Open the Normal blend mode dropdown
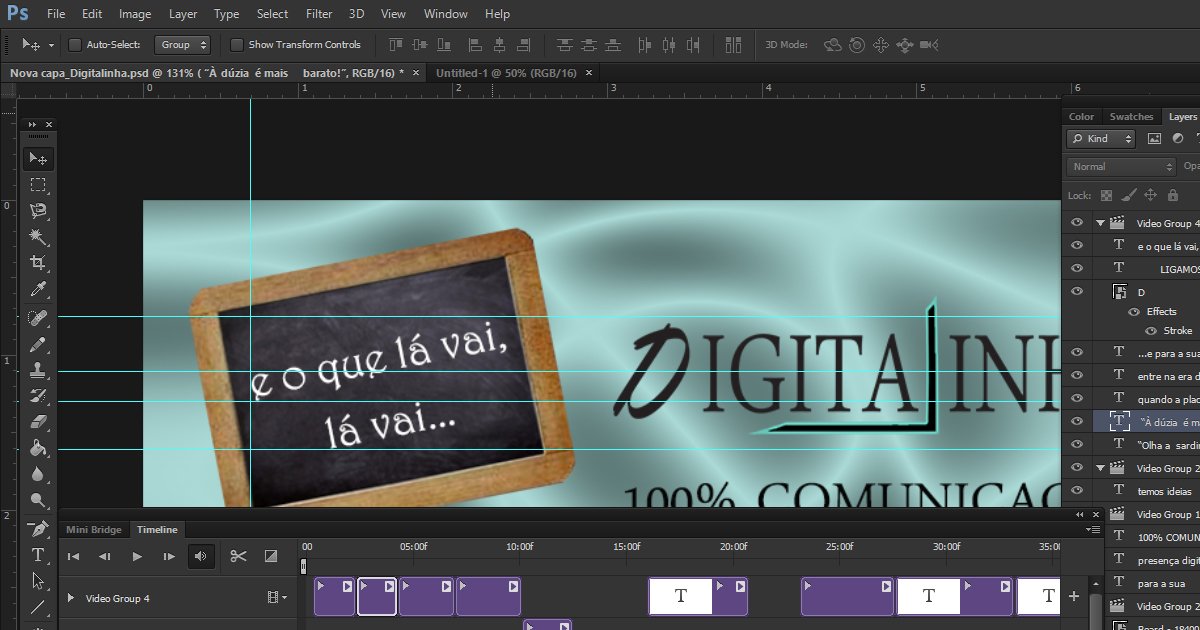 tap(1121, 167)
